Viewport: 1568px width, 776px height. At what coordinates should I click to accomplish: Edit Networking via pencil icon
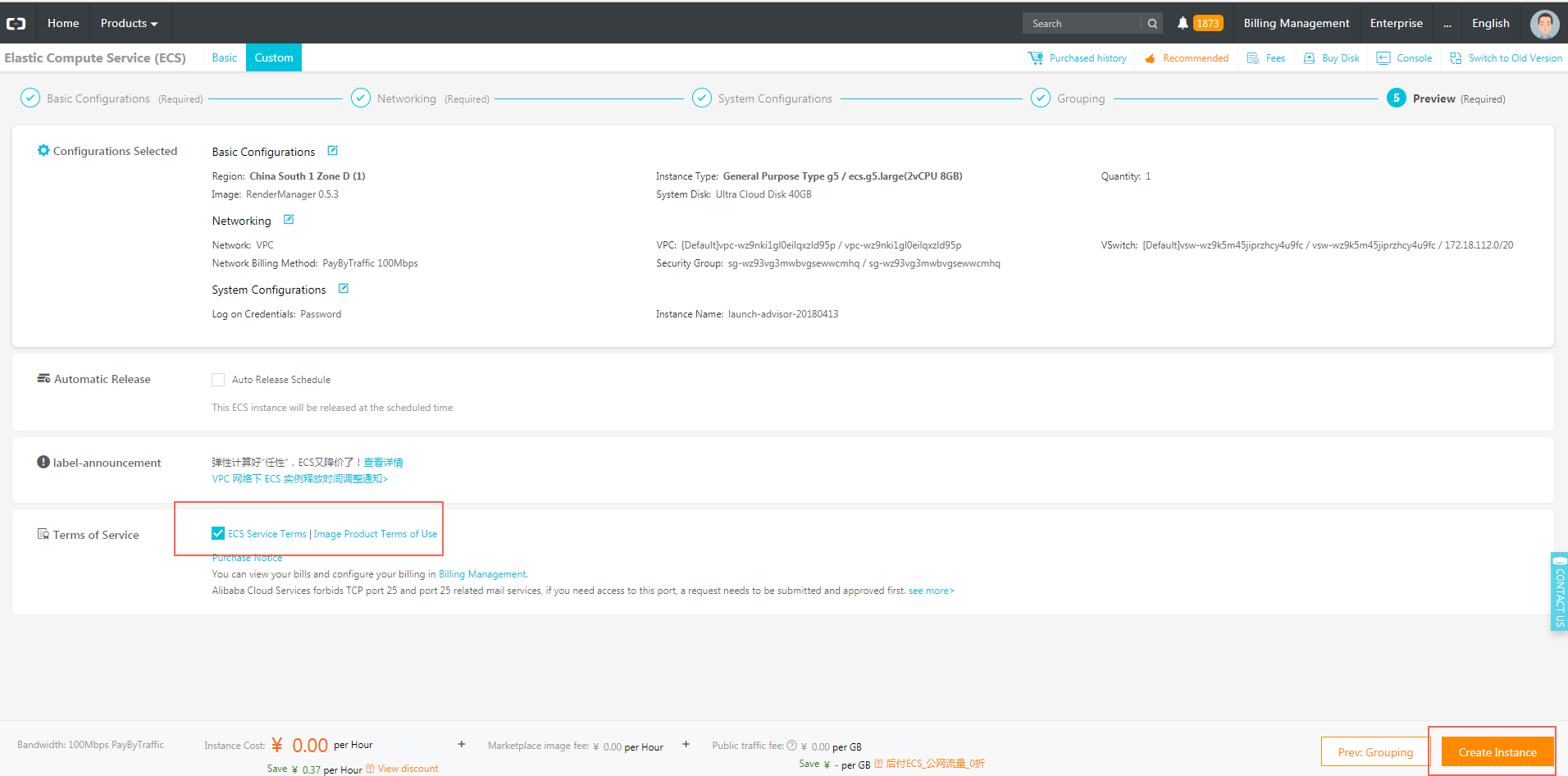point(289,220)
